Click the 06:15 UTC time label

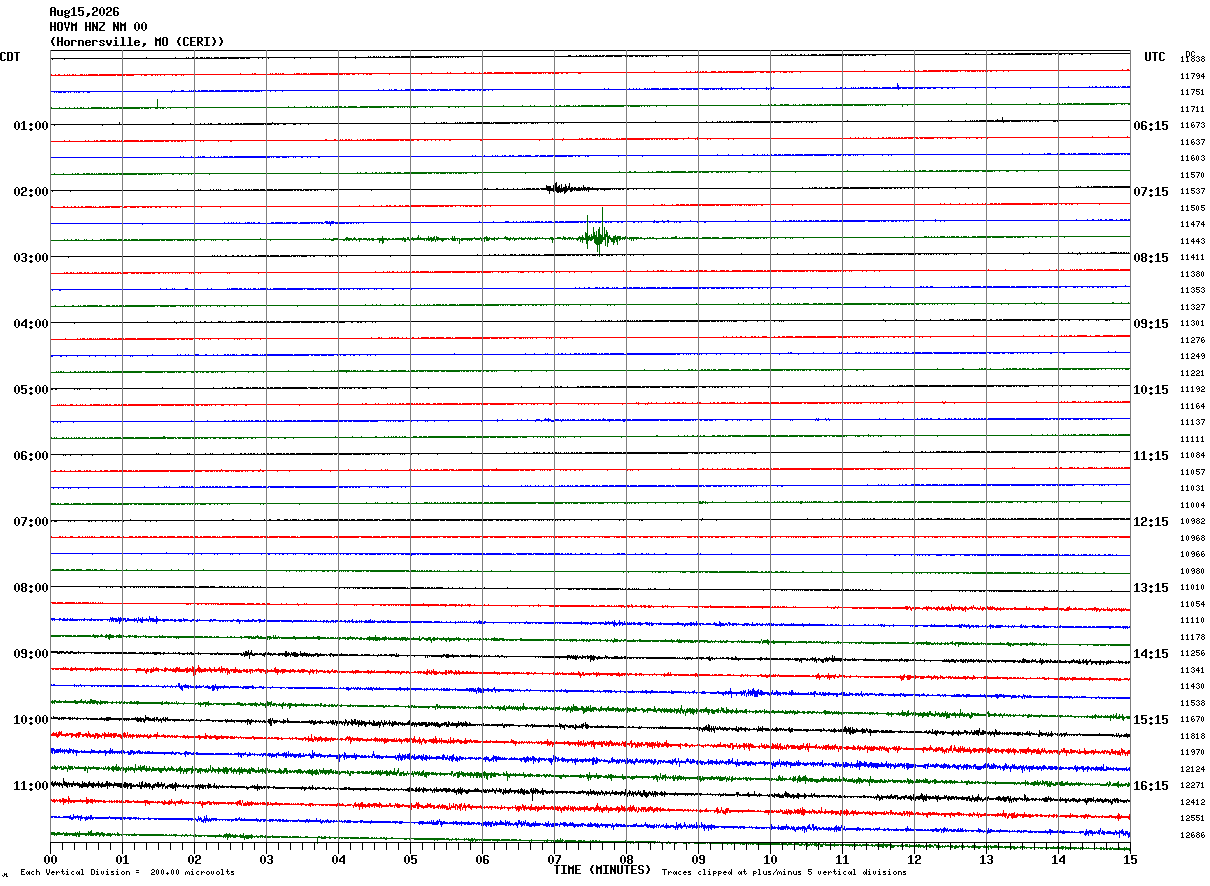click(1150, 126)
